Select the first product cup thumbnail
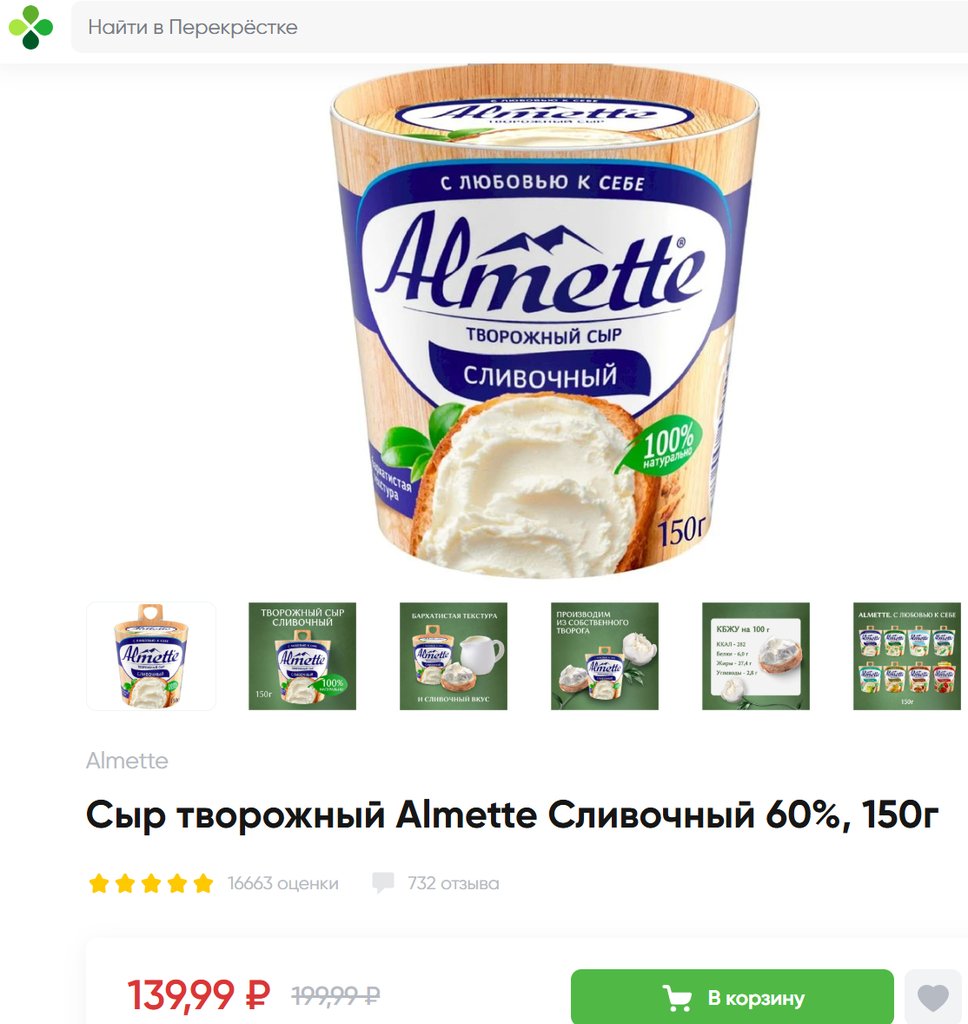 click(x=151, y=656)
